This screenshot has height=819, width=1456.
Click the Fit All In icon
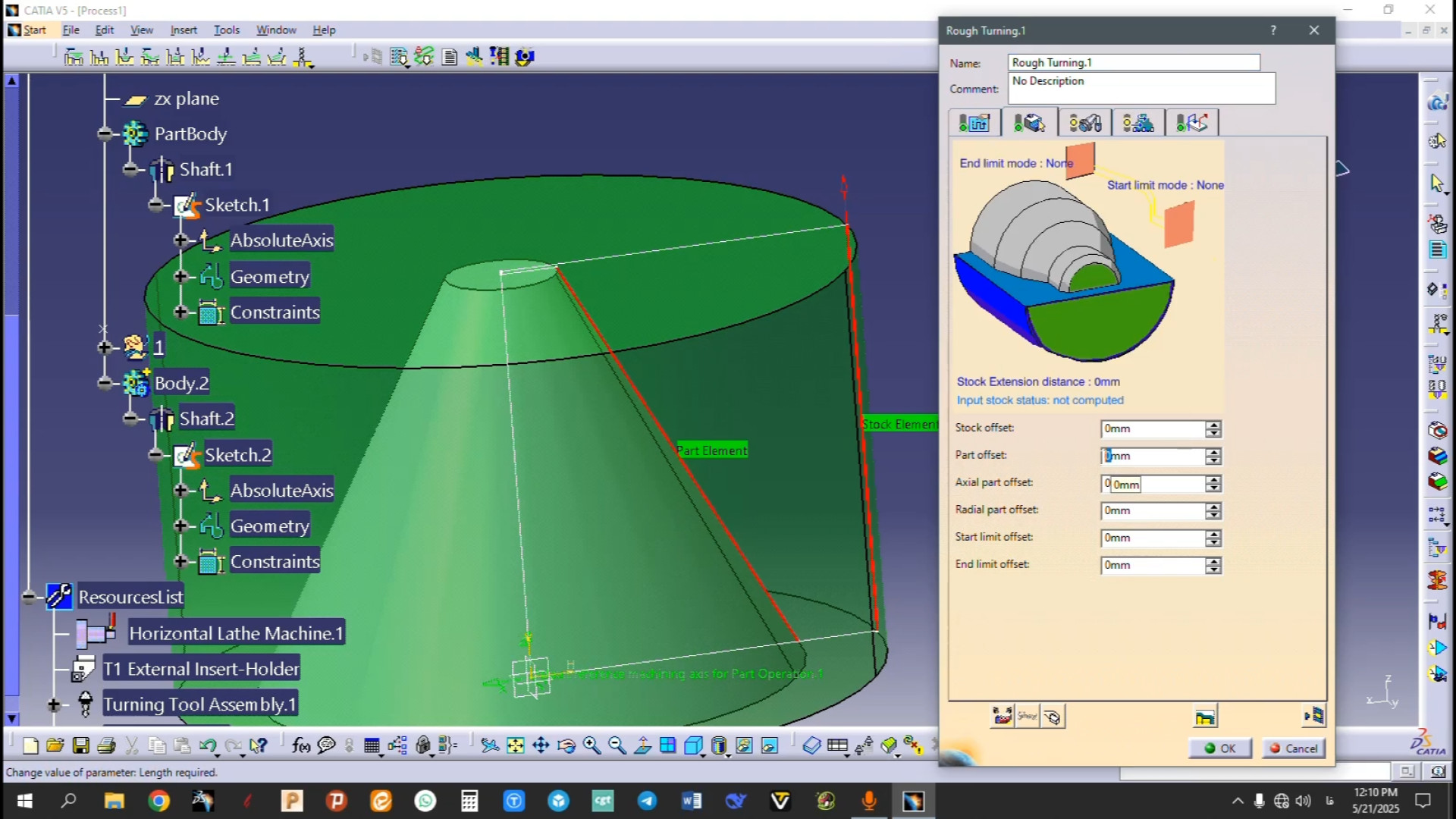(x=515, y=746)
